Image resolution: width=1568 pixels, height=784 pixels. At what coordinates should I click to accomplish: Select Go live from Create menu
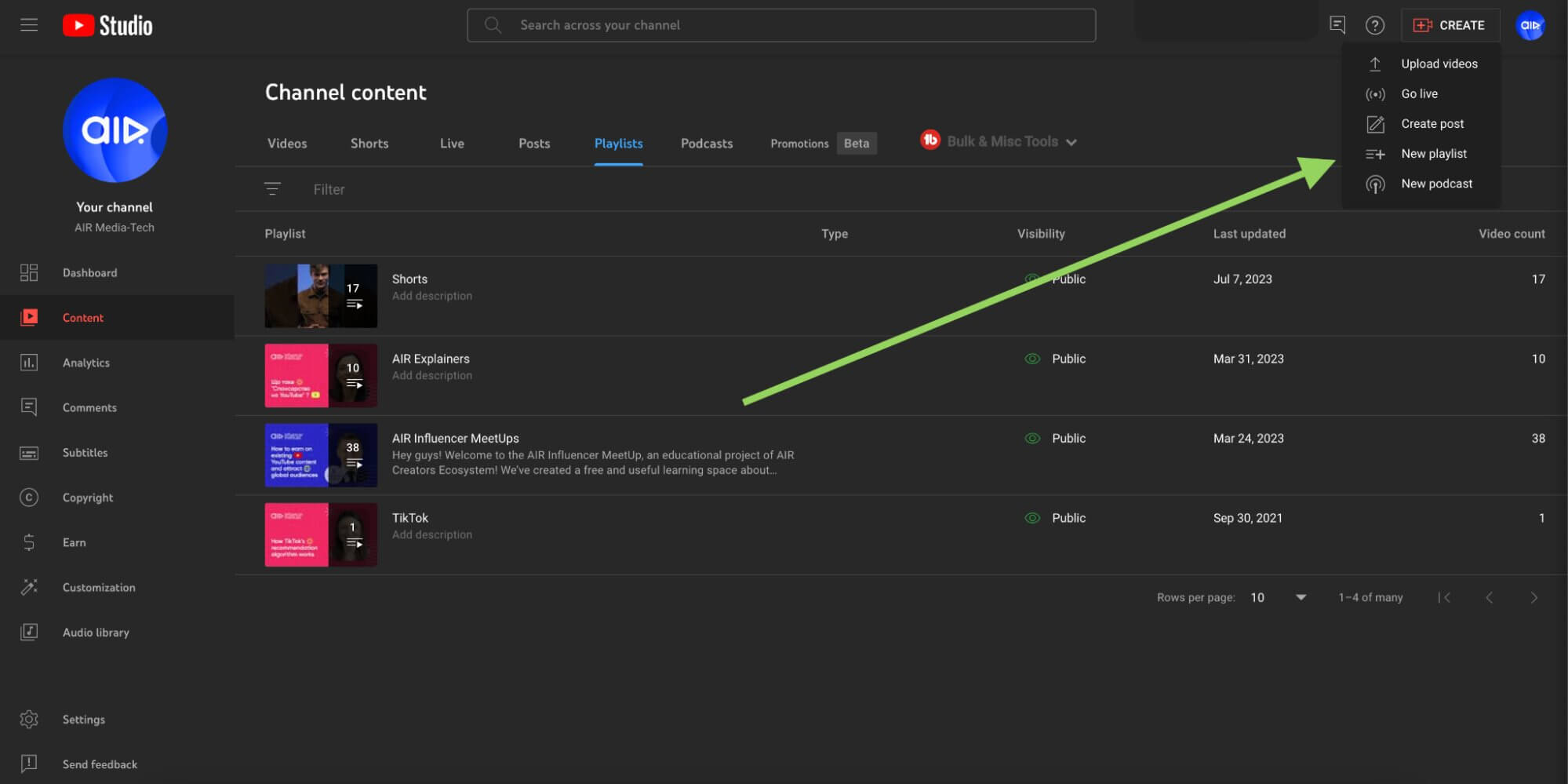coord(1421,94)
